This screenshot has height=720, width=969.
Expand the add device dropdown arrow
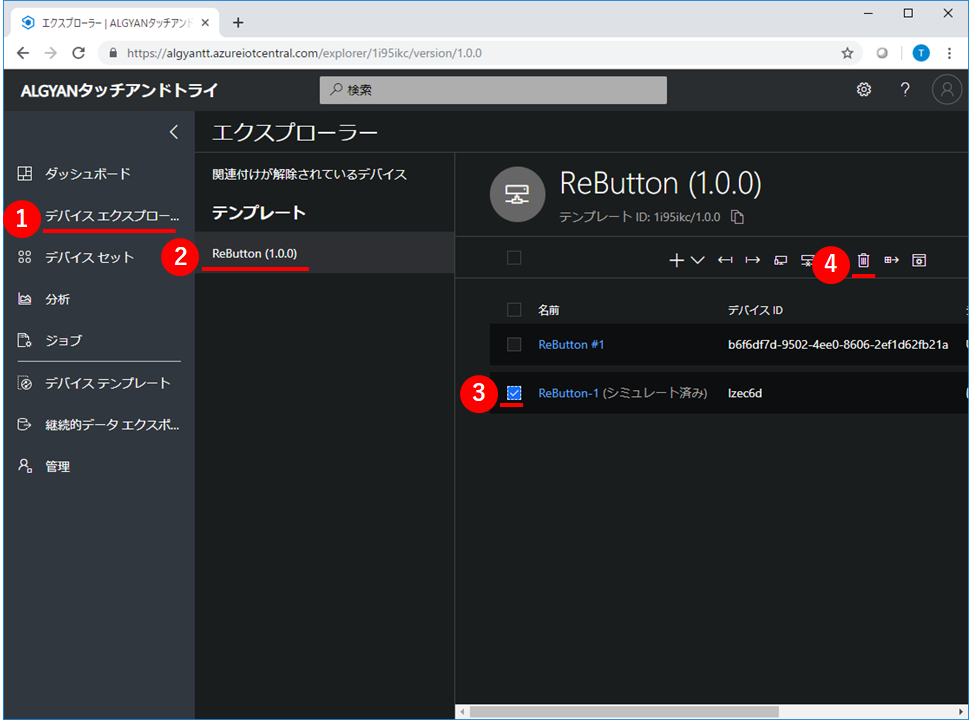(x=697, y=260)
